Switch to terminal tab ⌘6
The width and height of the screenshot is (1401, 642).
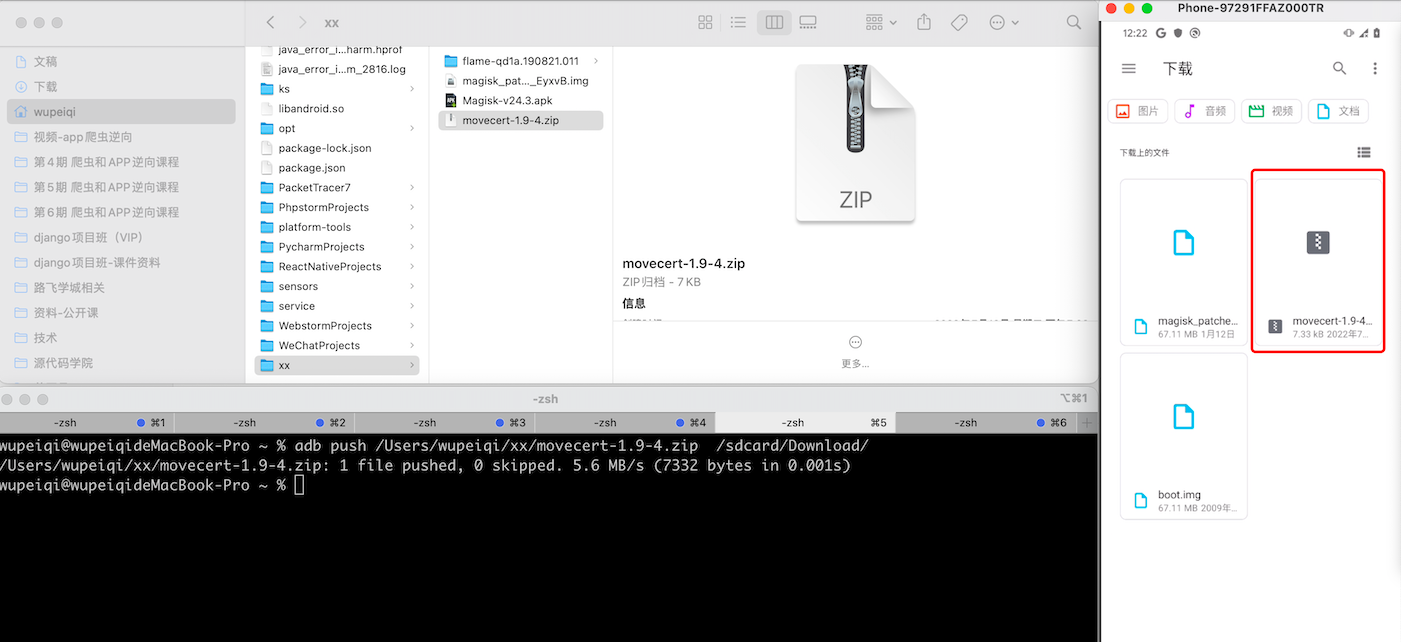tap(984, 422)
